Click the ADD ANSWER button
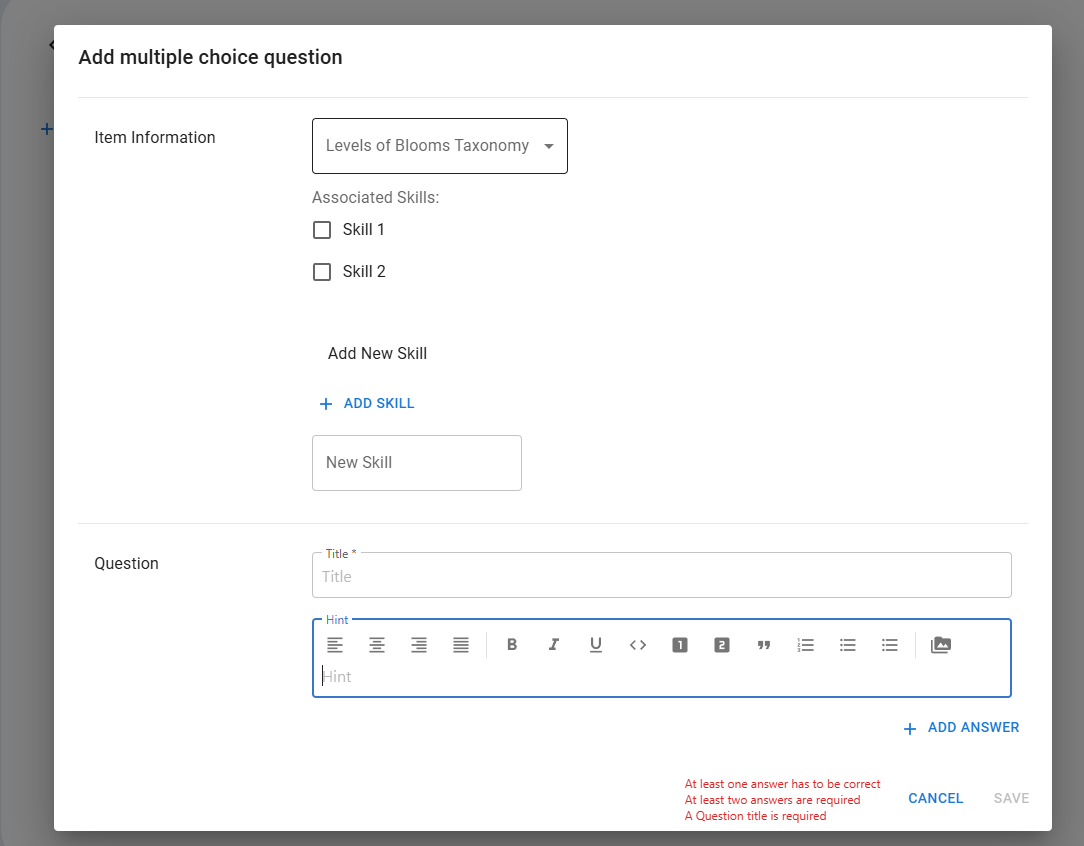The image size is (1084, 846). [x=962, y=728]
